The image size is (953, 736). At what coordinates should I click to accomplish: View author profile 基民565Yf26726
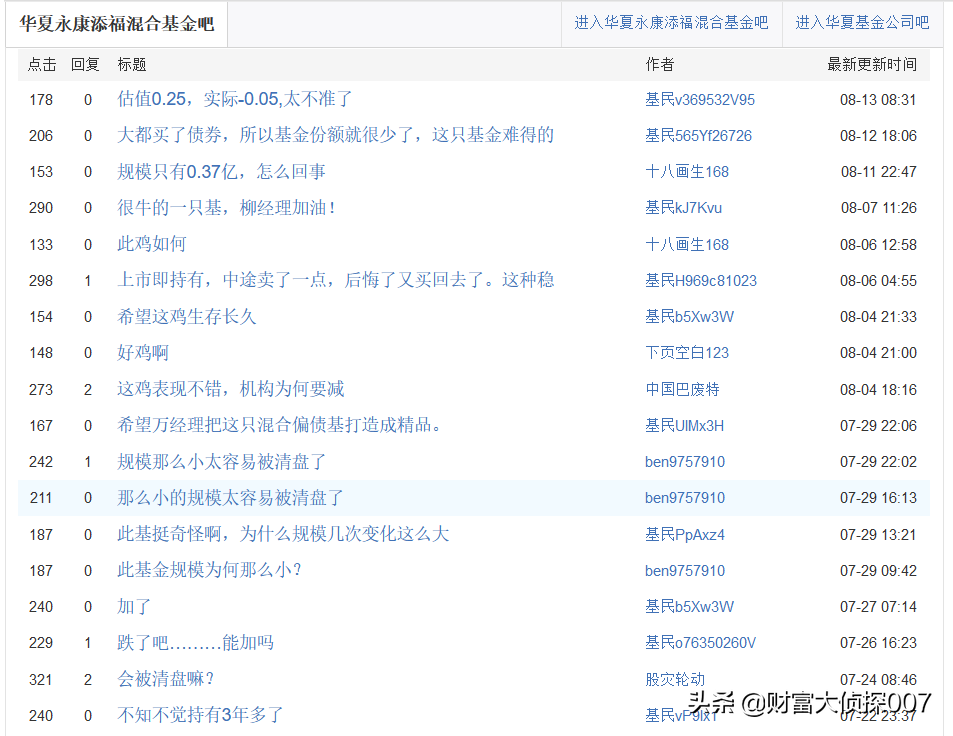pos(698,136)
